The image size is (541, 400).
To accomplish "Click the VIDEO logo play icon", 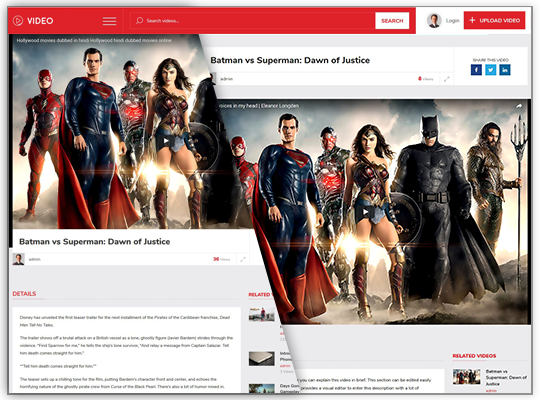I will [18, 21].
